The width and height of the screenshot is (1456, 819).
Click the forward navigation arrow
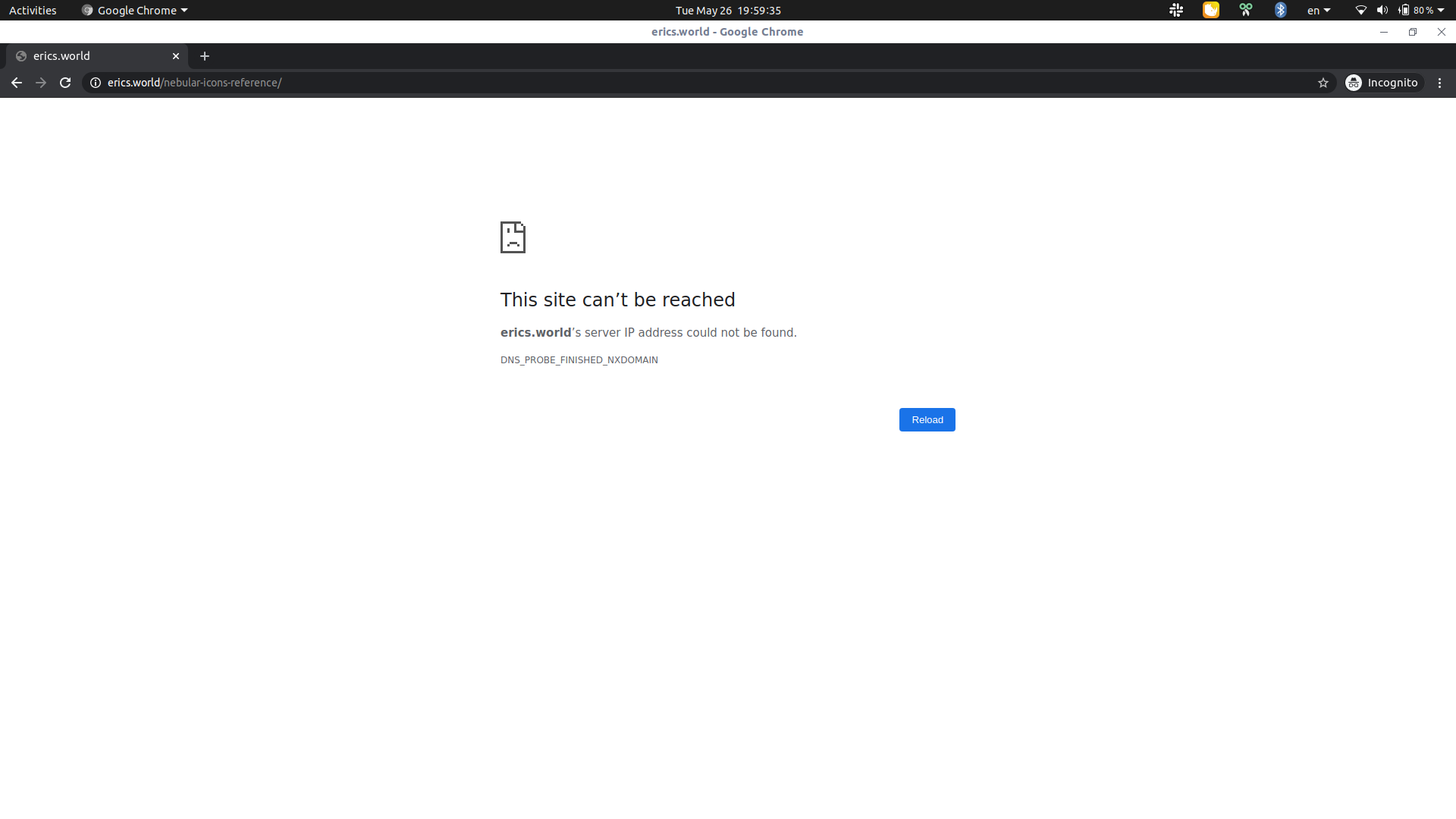tap(40, 83)
